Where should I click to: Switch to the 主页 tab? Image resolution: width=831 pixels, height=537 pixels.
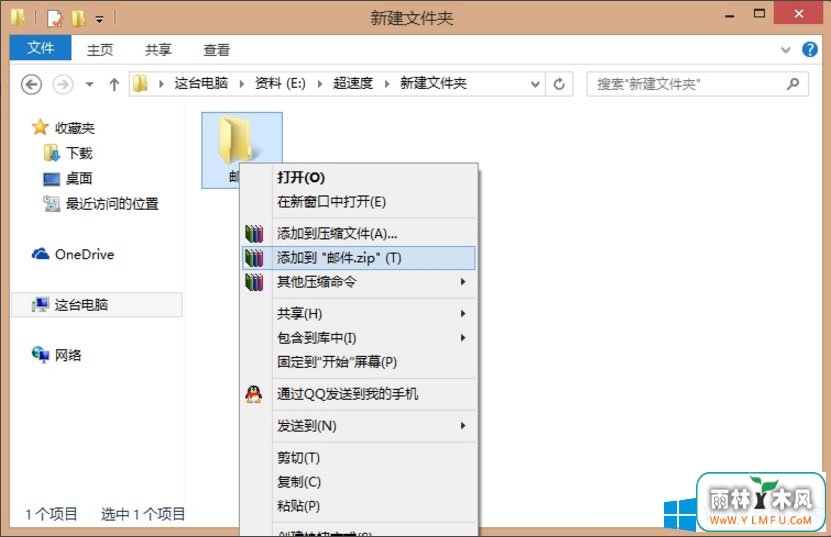click(100, 50)
